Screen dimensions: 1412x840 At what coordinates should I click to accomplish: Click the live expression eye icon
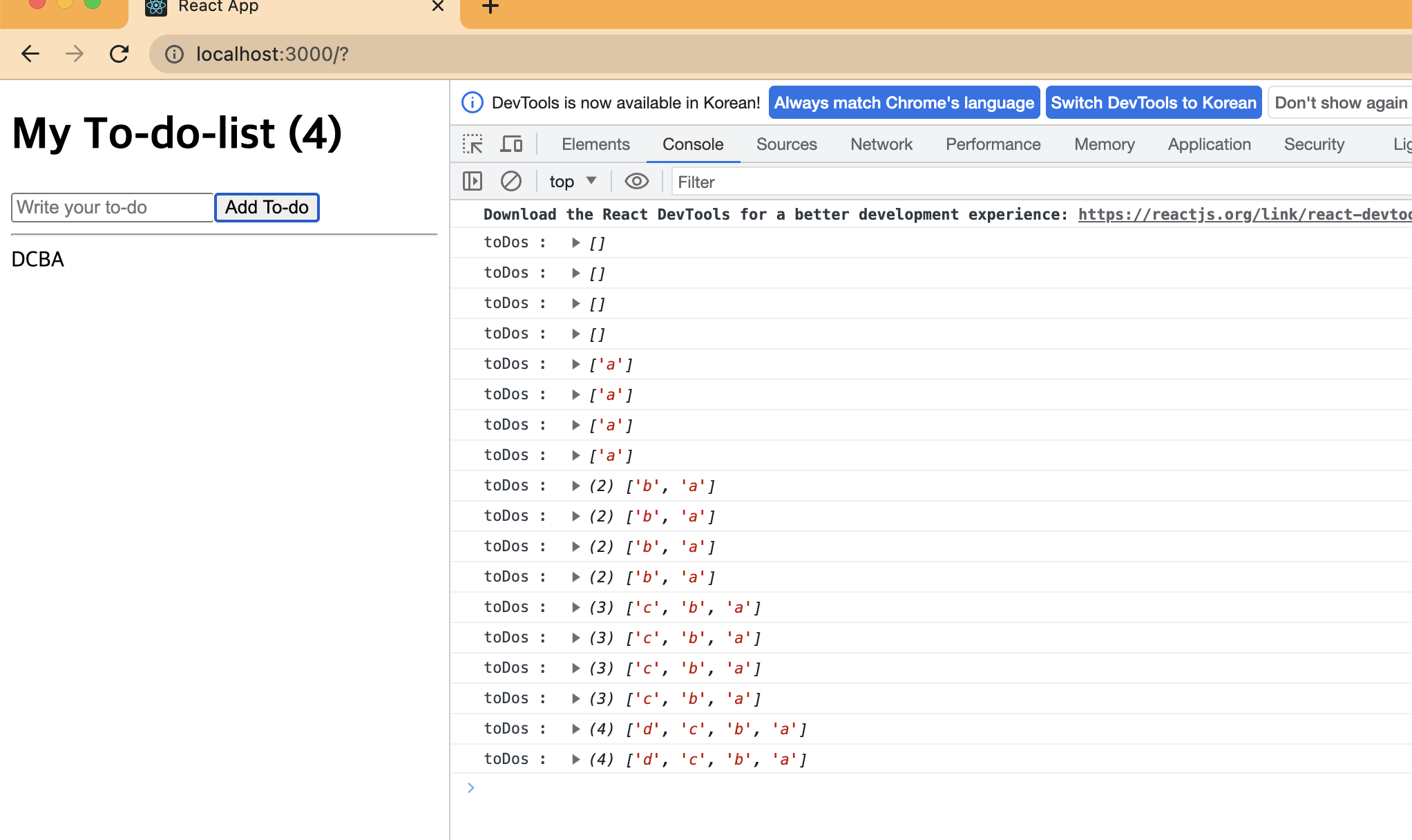tap(636, 182)
